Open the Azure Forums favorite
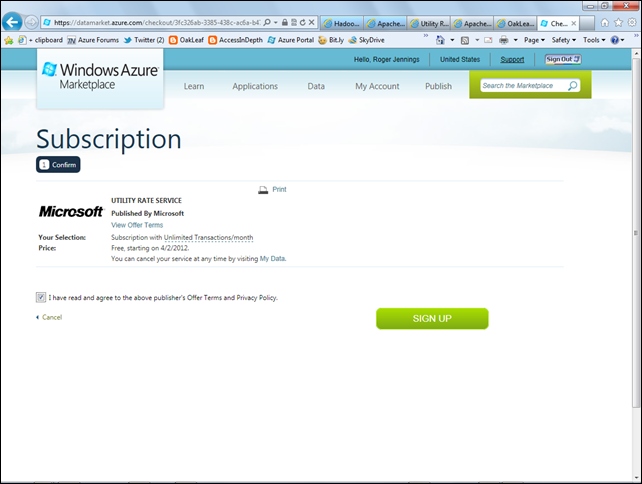The width and height of the screenshot is (642, 484). (x=93, y=40)
